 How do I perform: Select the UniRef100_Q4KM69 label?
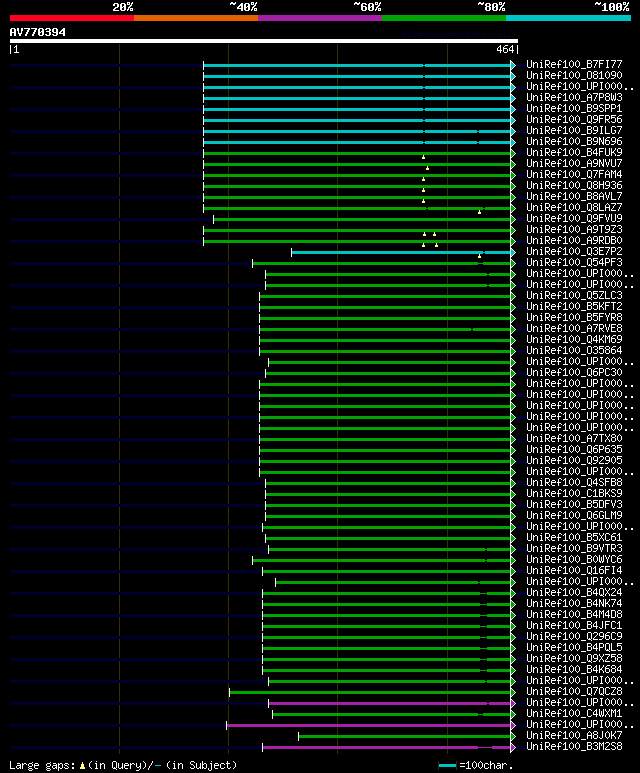574,339
